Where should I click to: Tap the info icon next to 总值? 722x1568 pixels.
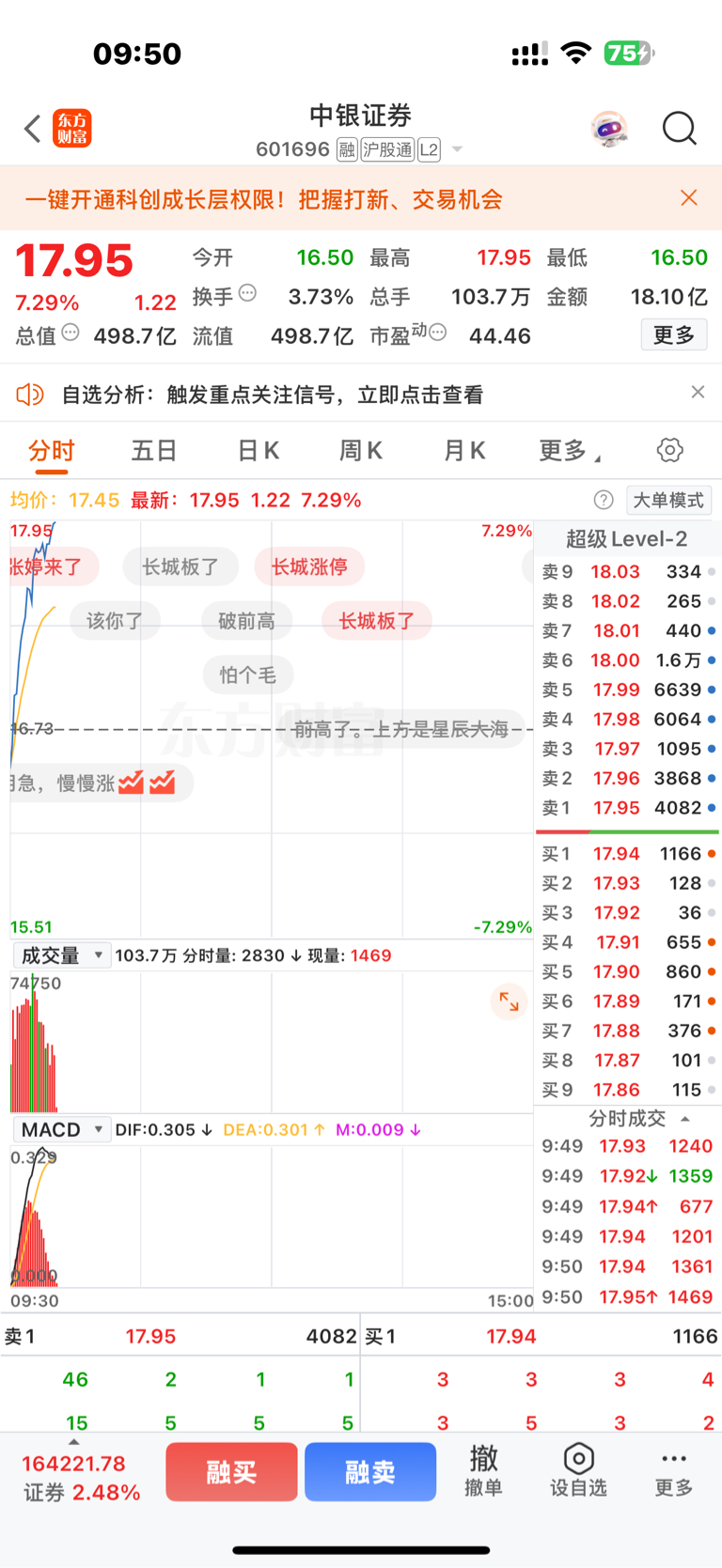pyautogui.click(x=71, y=333)
